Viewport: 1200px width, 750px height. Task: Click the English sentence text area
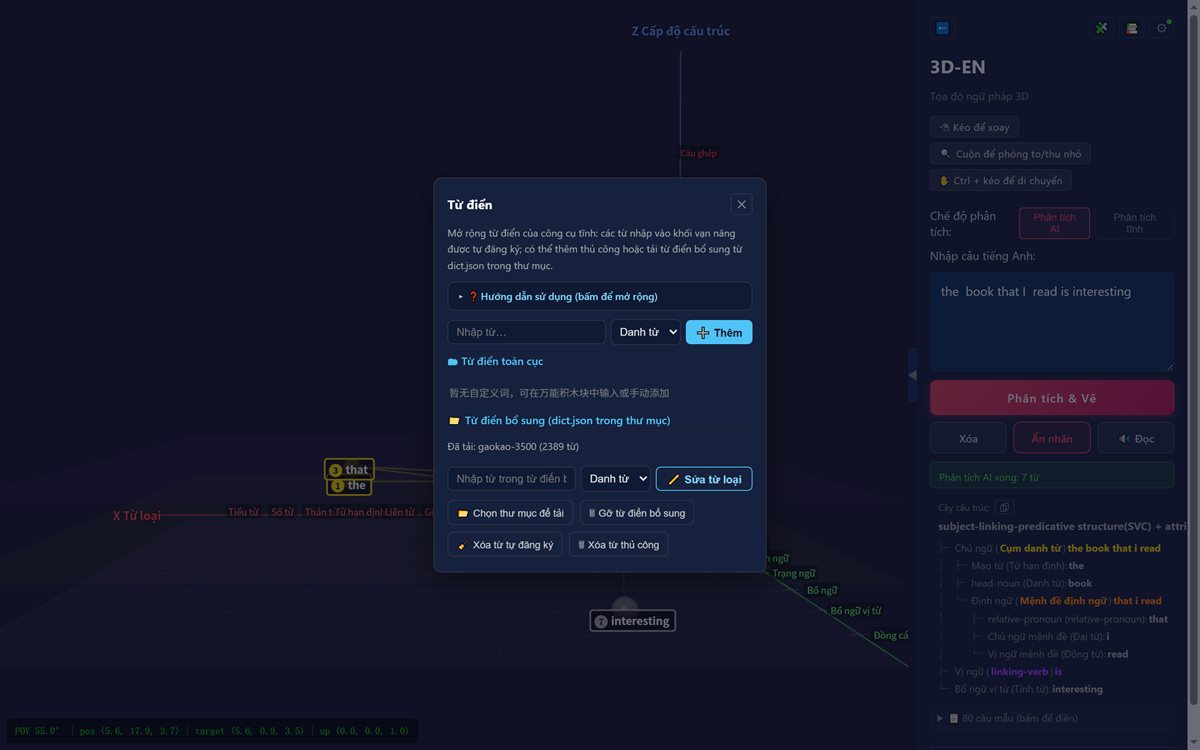click(x=1052, y=322)
